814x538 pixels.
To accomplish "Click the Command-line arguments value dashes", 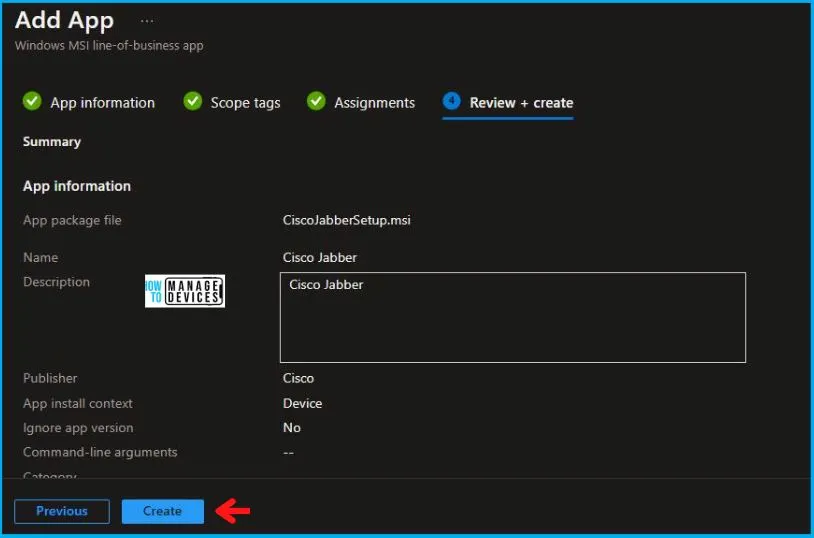I will pyautogui.click(x=288, y=453).
